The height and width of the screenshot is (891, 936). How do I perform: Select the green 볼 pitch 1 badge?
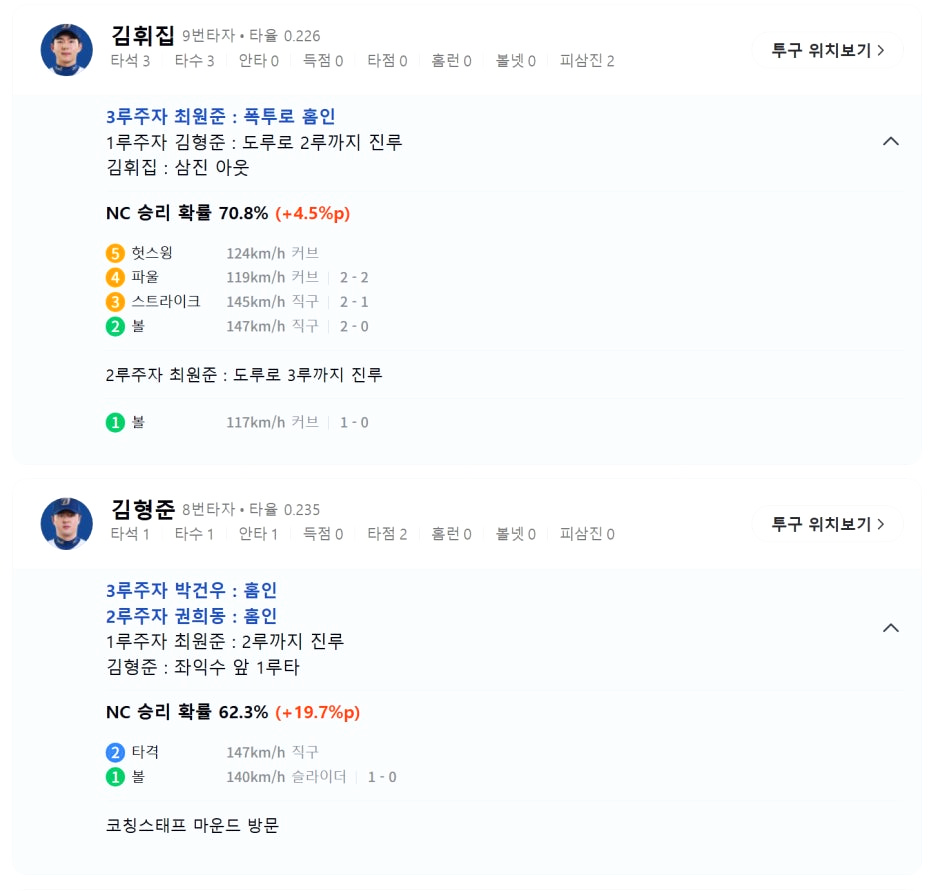[x=115, y=422]
